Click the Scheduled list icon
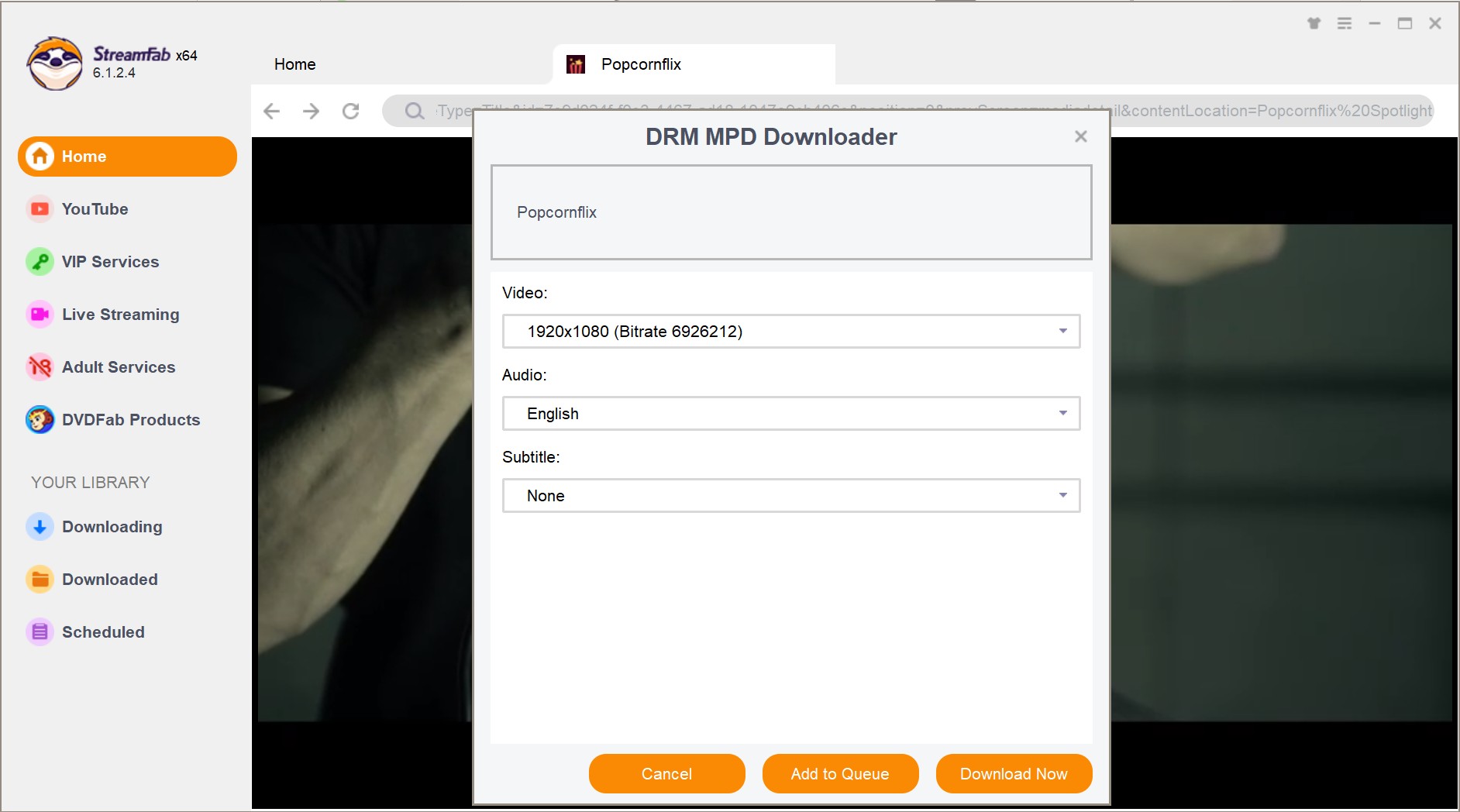The height and width of the screenshot is (812, 1460). pos(40,632)
